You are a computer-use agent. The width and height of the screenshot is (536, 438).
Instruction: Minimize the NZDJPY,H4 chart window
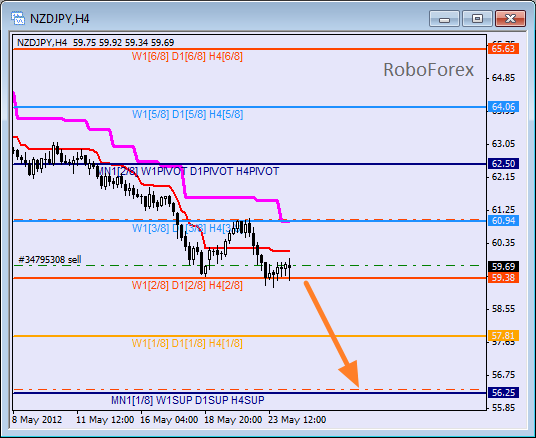click(444, 18)
